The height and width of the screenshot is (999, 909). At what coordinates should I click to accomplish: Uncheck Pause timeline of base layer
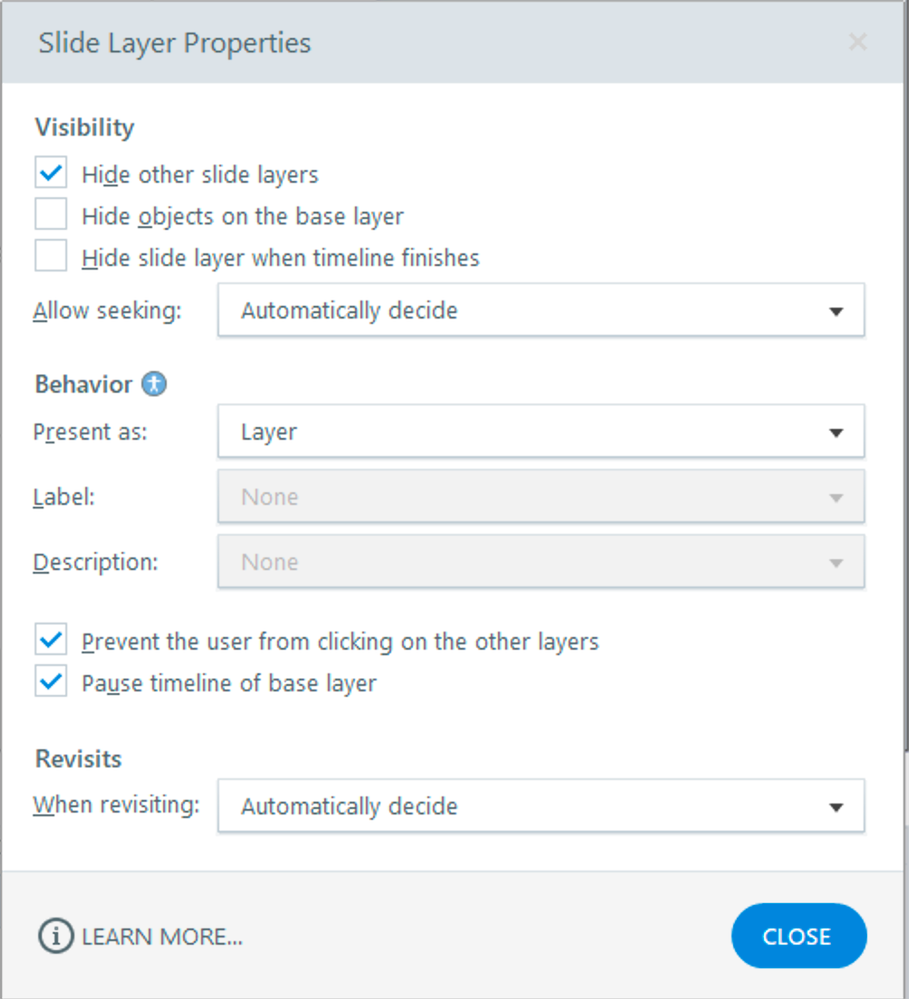(51, 683)
